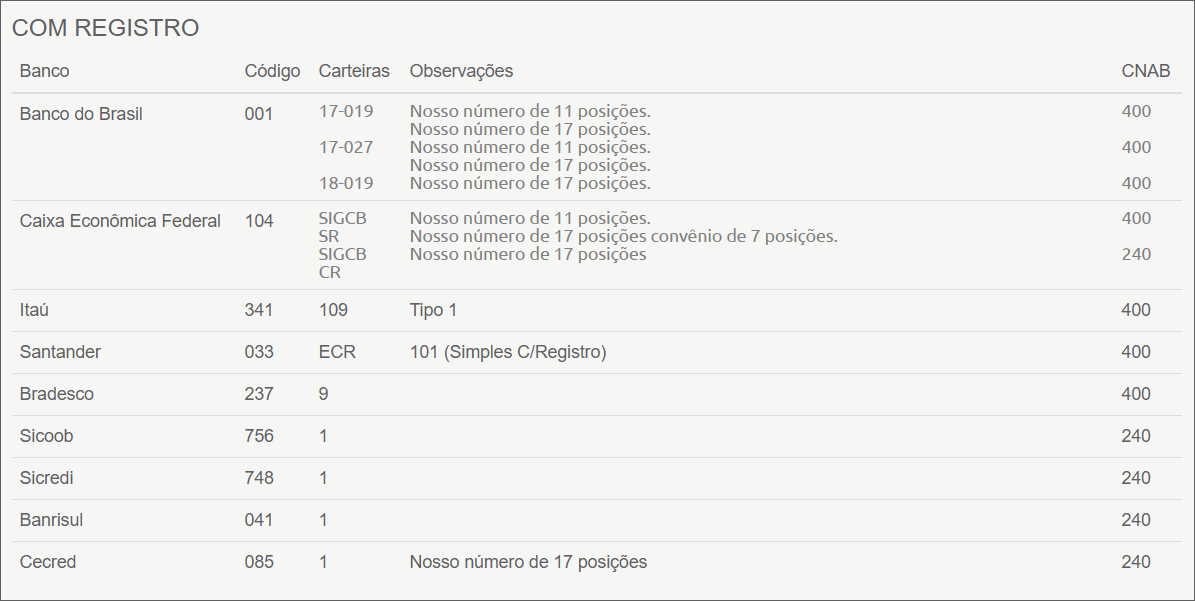
Task: Click the "101 (Simples C/Registro)" observation
Action: tap(508, 352)
